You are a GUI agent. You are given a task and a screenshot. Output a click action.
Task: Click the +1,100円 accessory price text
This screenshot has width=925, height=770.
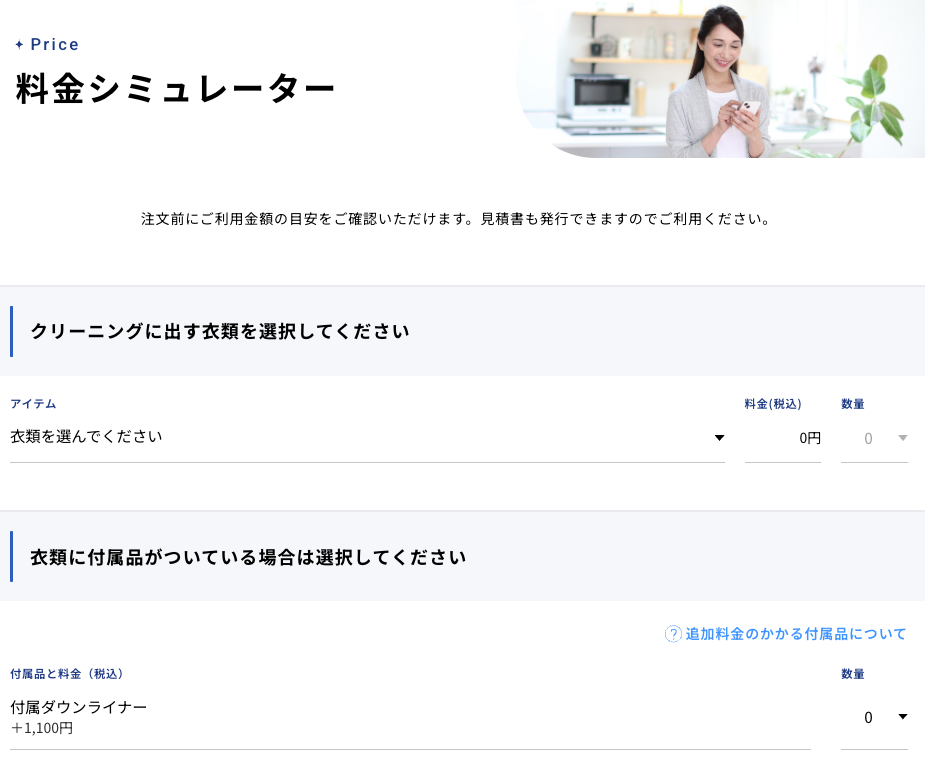coord(42,728)
